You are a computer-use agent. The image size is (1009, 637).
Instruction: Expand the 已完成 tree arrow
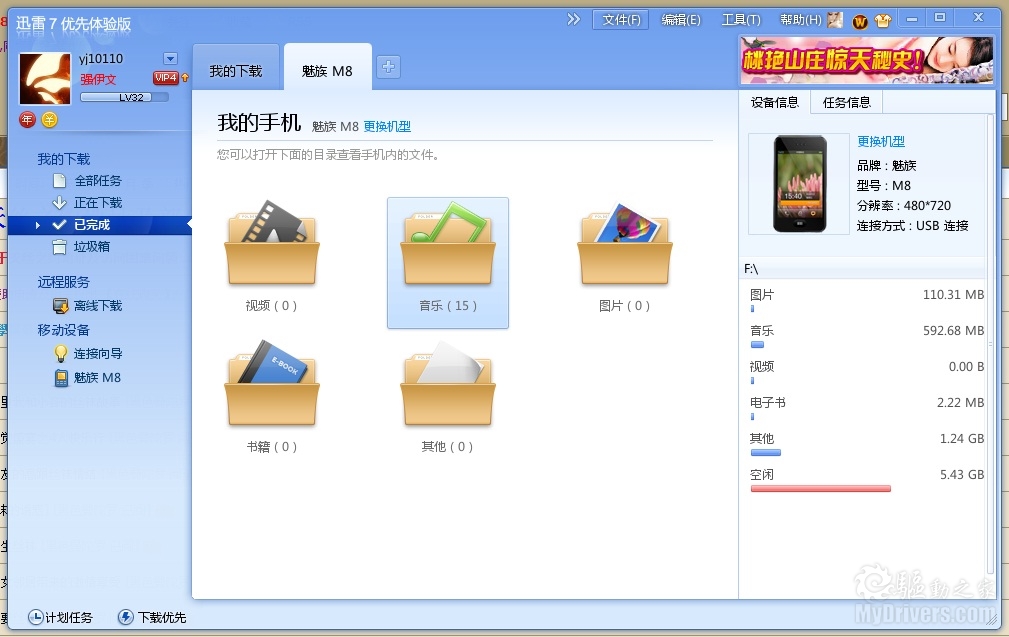(x=37, y=225)
